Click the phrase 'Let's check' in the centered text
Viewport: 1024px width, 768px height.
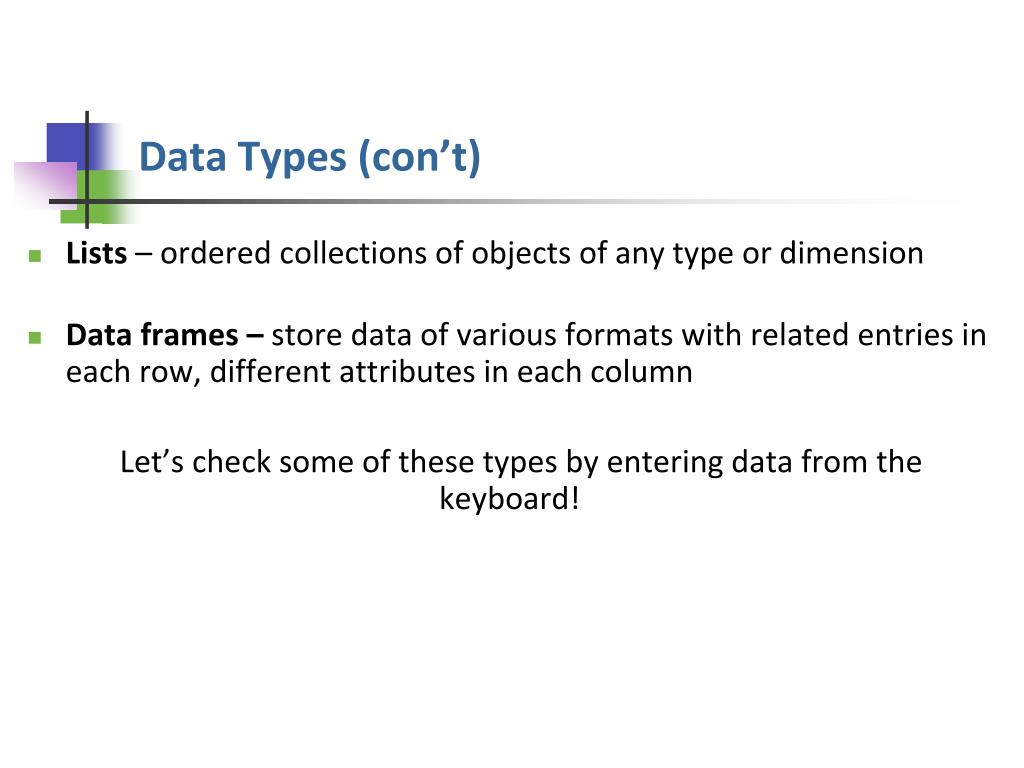pyautogui.click(x=195, y=462)
